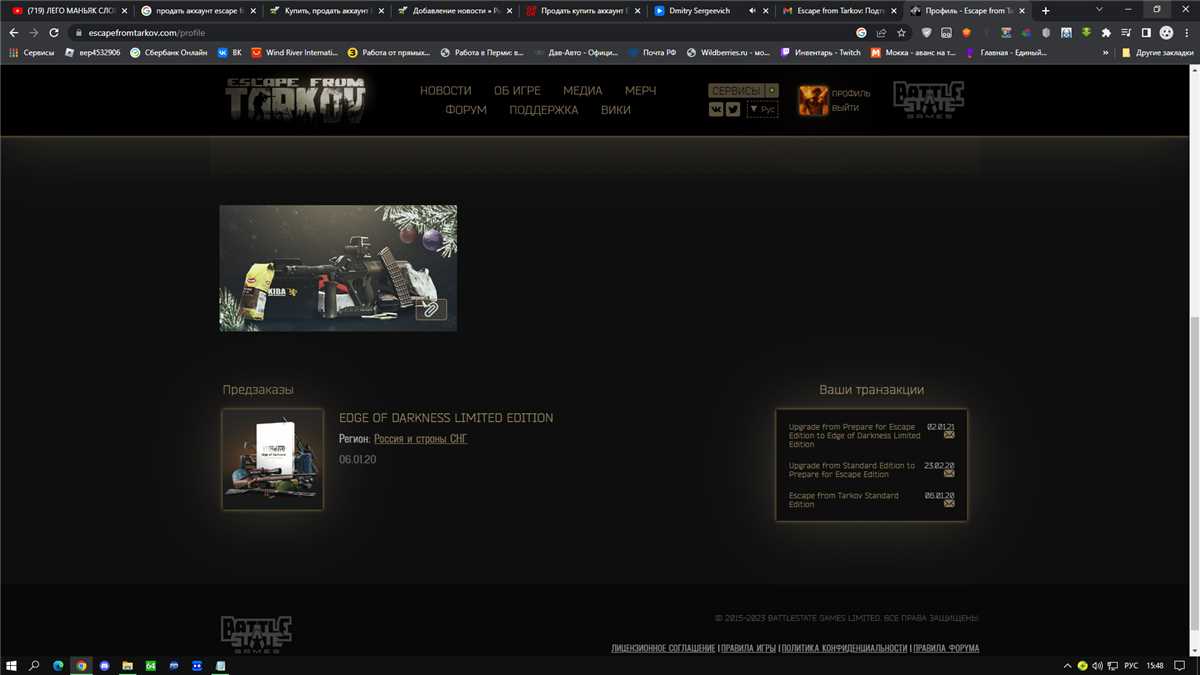
Task: Open the email icon for the 23.02.20 transaction
Action: [949, 473]
